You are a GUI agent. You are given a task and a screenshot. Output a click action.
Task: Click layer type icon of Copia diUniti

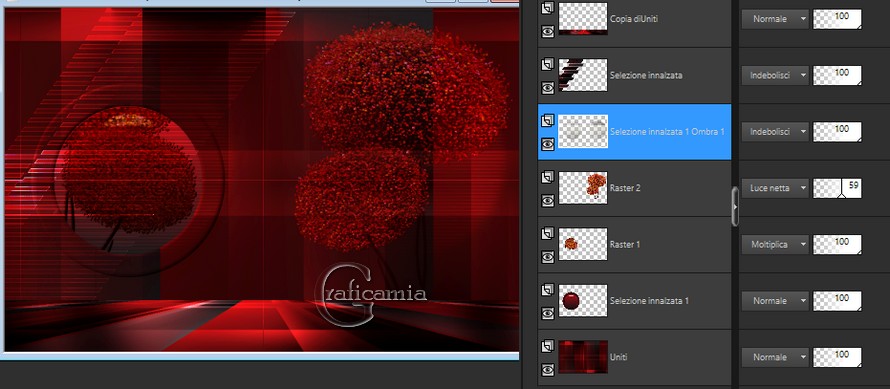tap(547, 9)
